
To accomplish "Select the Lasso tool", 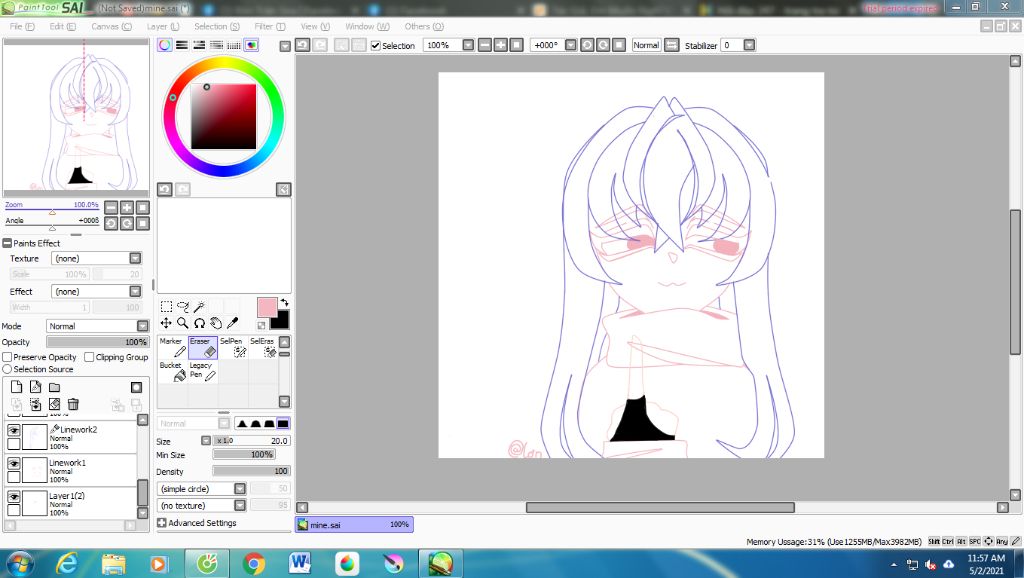I will coord(183,306).
